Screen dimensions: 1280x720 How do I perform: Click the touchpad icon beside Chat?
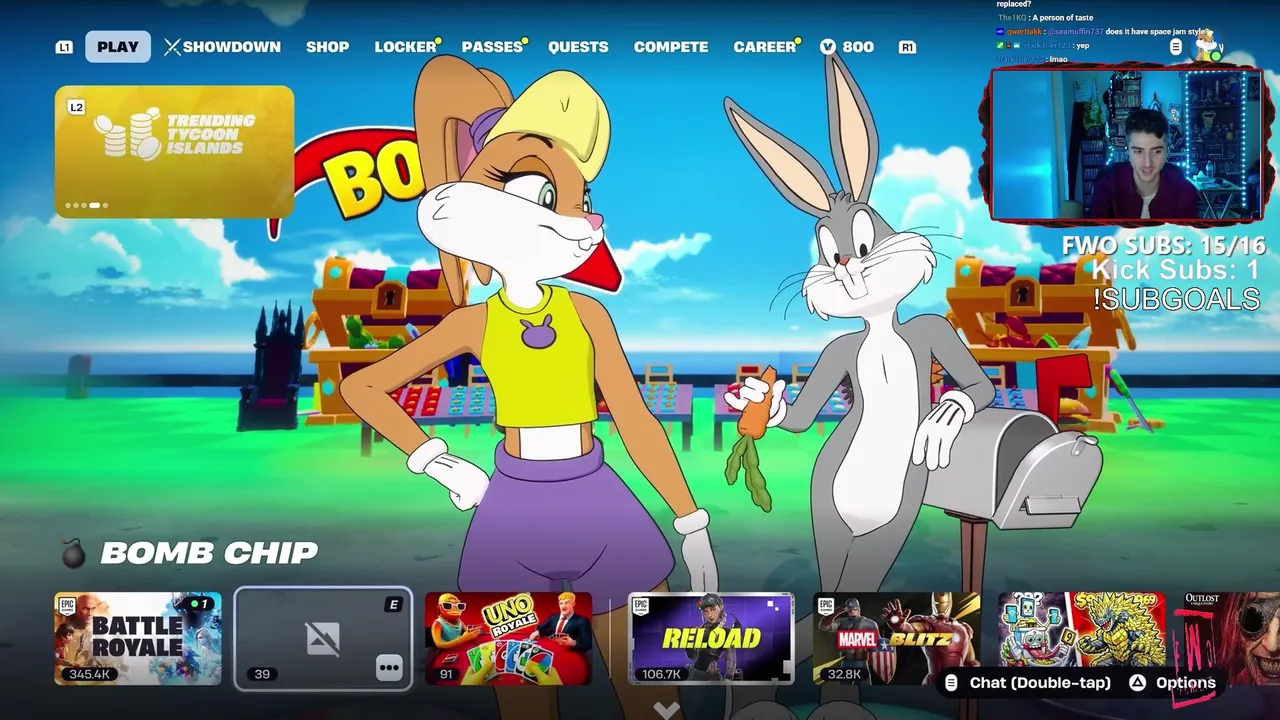951,683
